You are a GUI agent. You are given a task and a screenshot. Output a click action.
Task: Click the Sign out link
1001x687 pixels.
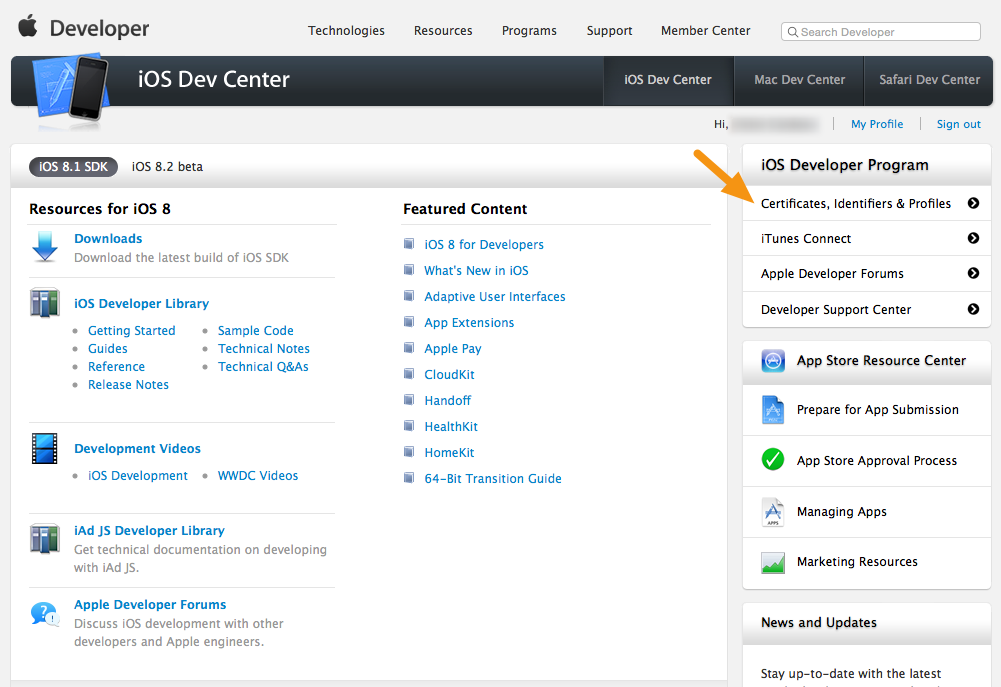(x=958, y=124)
